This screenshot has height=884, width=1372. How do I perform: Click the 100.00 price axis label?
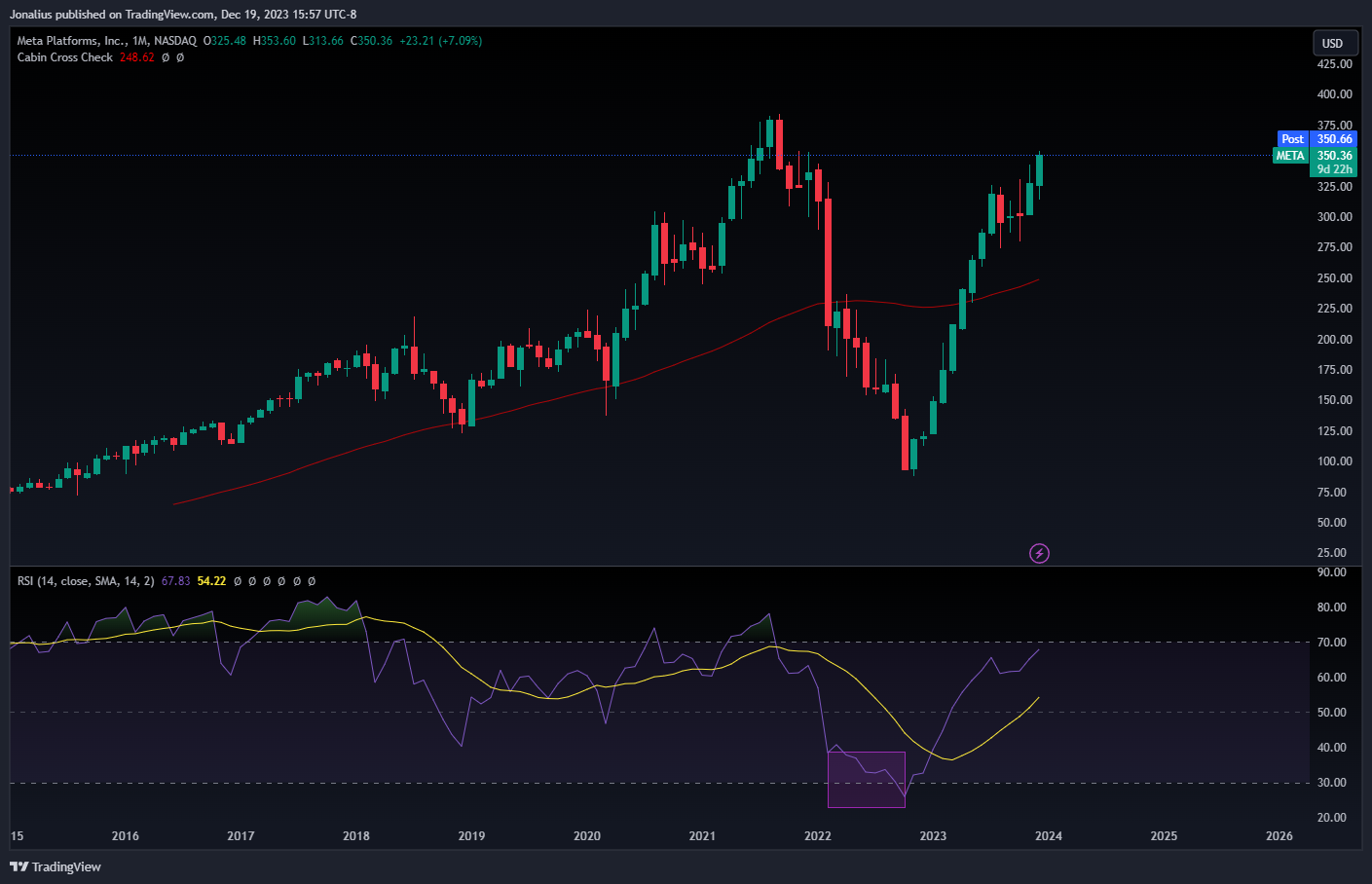[x=1334, y=461]
